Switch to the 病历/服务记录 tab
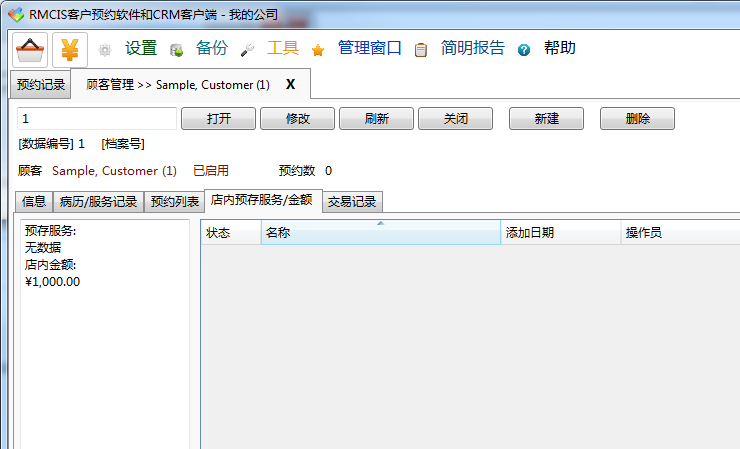The height and width of the screenshot is (449, 740). point(98,202)
